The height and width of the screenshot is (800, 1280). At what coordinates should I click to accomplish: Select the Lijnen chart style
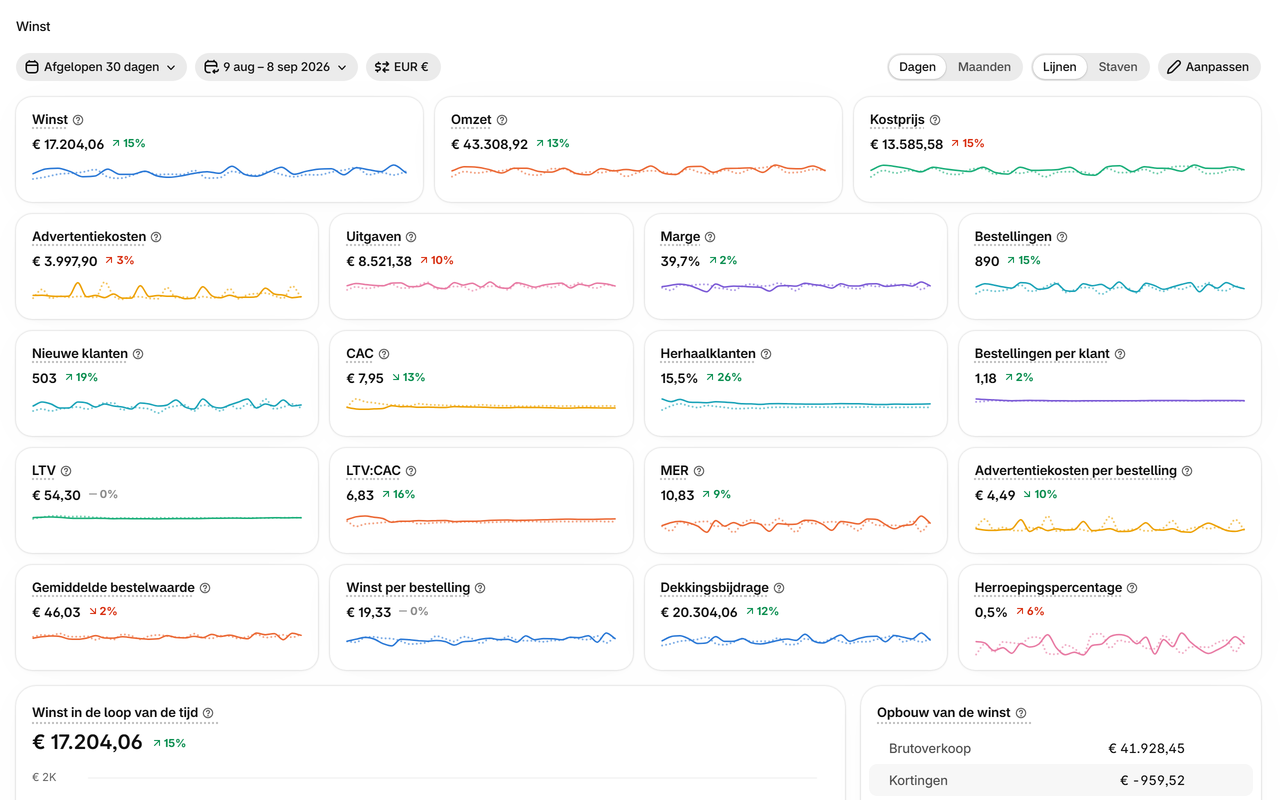point(1060,67)
